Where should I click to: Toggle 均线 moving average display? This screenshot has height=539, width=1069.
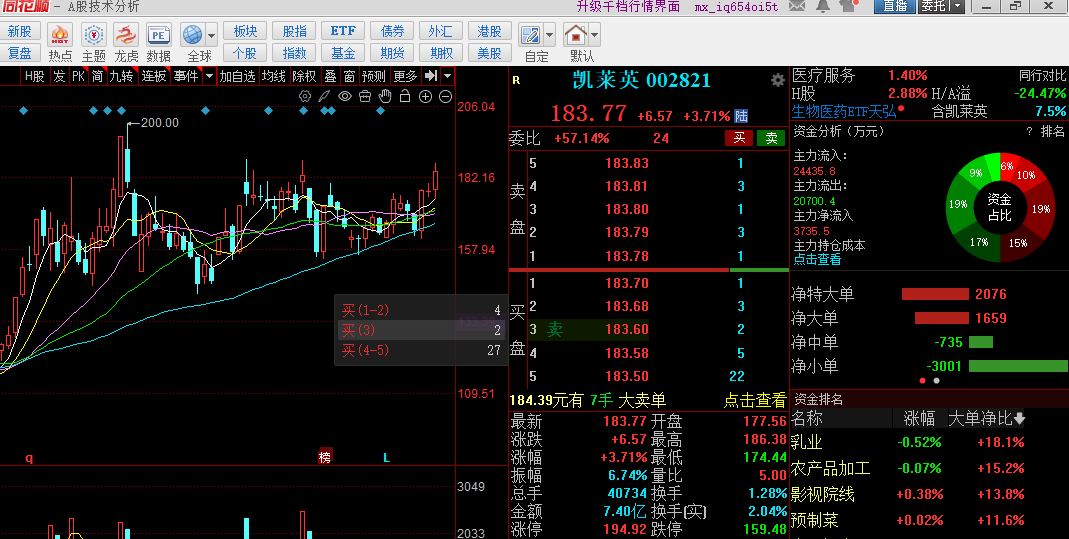click(273, 76)
